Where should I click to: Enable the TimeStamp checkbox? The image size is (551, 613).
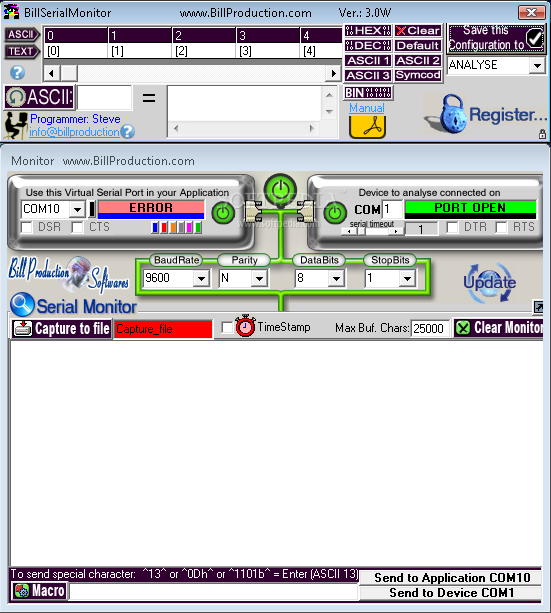click(x=227, y=327)
